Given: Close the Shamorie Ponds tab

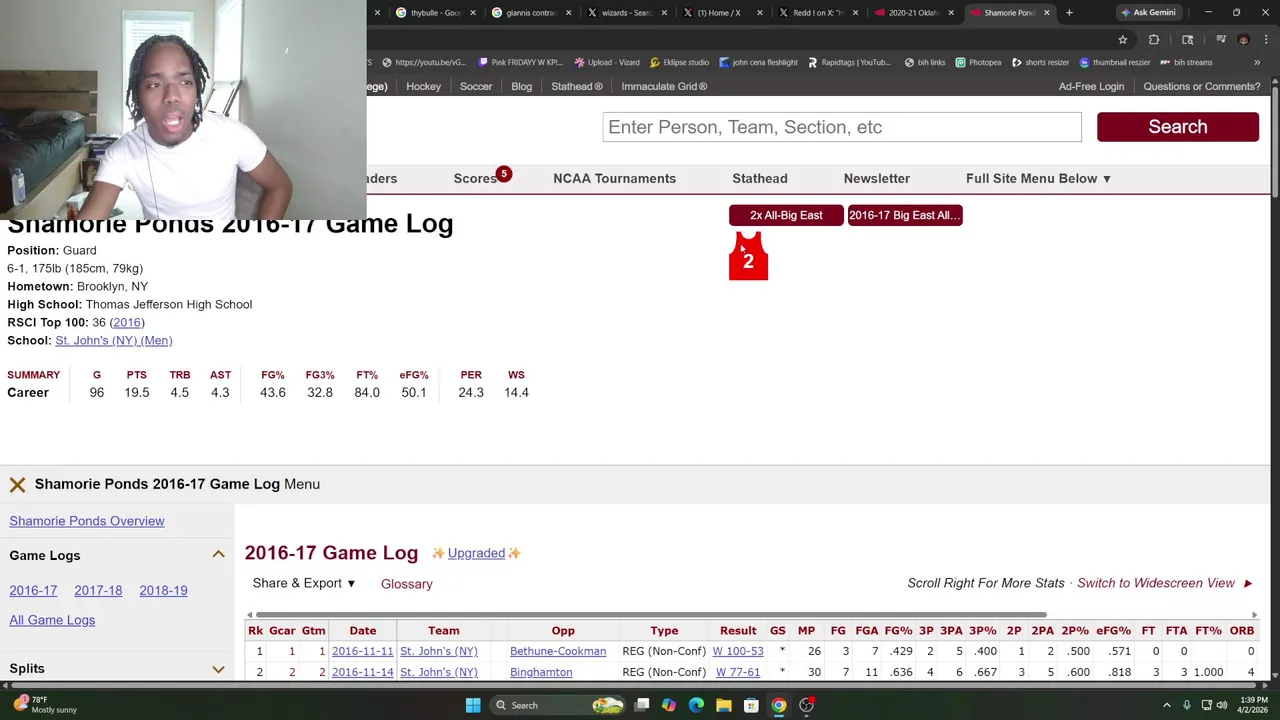Looking at the screenshot, I should pos(1047,12).
